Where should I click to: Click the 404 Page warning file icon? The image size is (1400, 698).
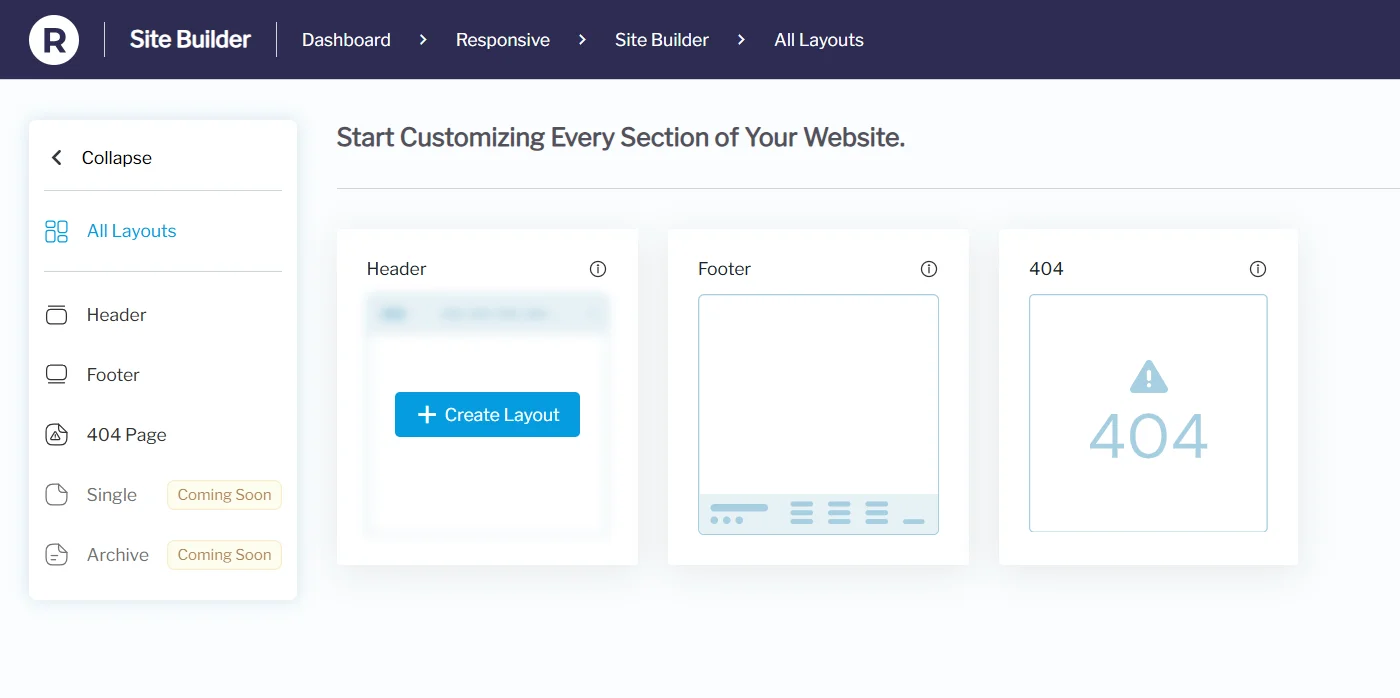point(57,435)
